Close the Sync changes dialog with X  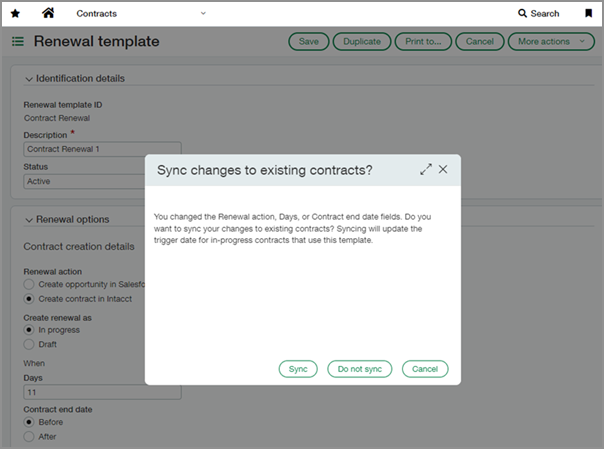point(443,170)
